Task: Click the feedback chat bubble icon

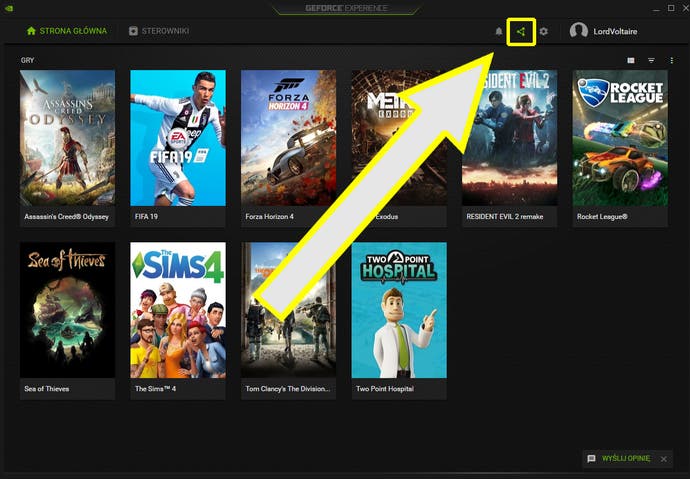Action: click(x=591, y=459)
